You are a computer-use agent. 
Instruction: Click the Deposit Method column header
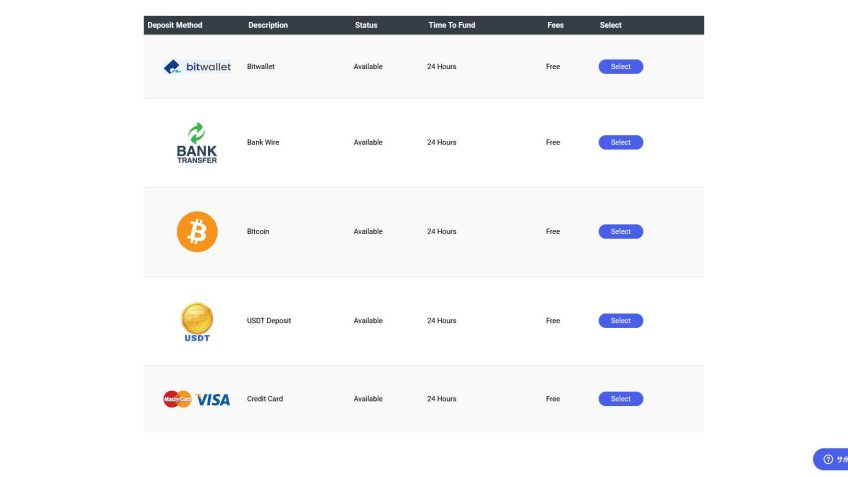[x=175, y=25]
